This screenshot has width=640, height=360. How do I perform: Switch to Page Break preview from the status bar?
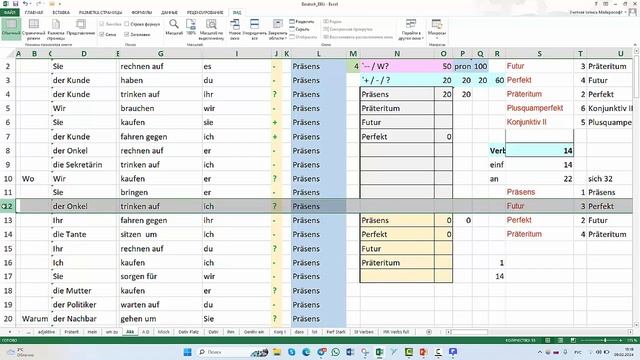coord(573,340)
